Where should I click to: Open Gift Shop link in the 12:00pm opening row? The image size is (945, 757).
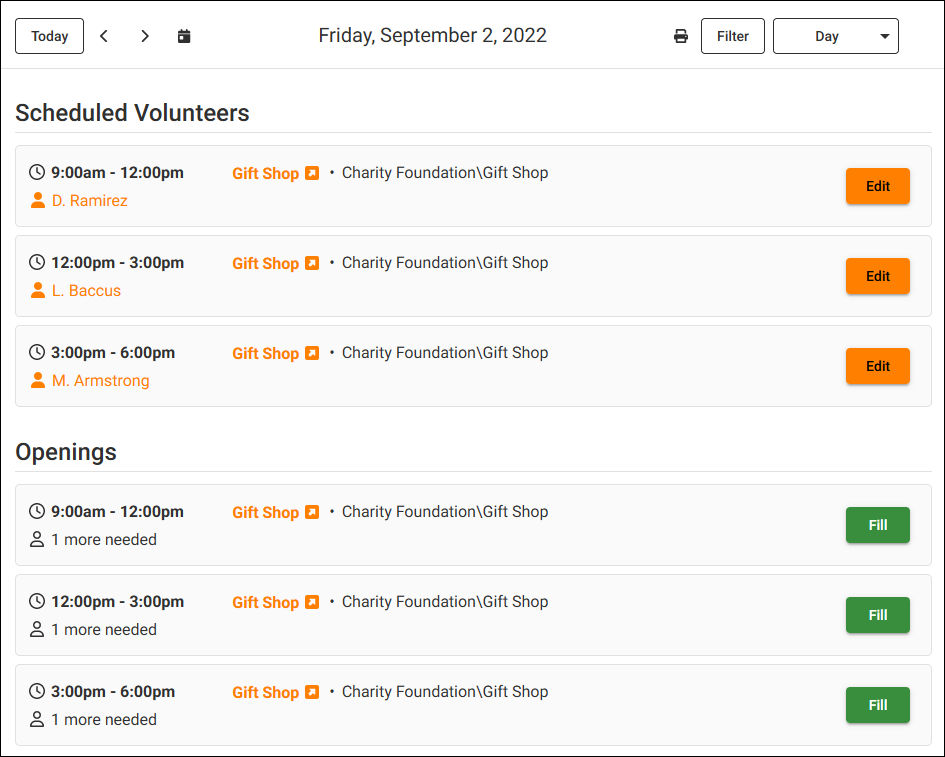coord(311,602)
